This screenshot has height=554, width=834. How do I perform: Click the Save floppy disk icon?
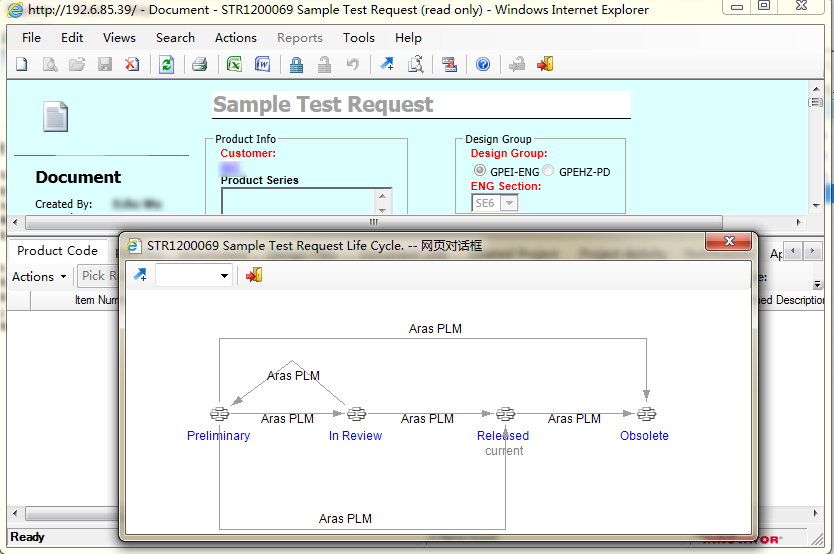point(105,65)
